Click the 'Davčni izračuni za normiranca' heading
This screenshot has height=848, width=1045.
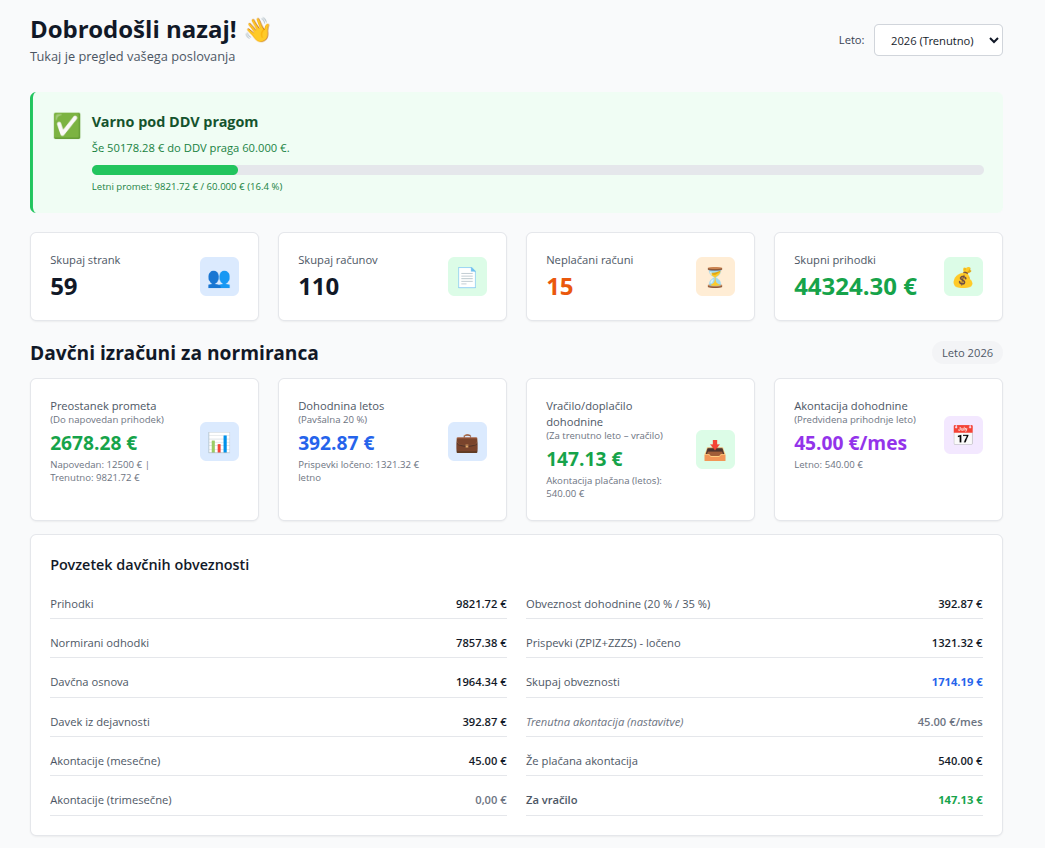tap(175, 353)
